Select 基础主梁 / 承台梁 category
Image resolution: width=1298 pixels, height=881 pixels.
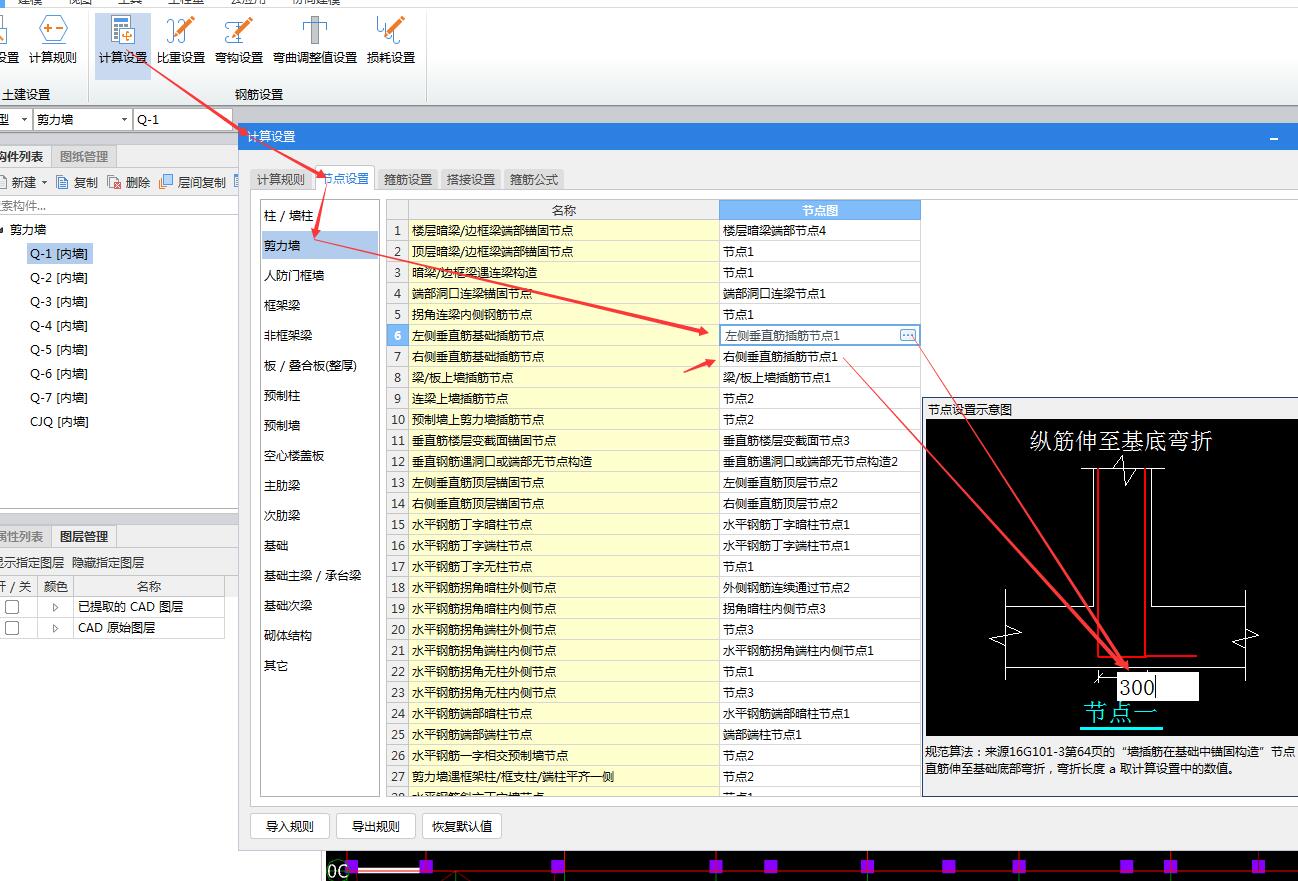[x=320, y=576]
